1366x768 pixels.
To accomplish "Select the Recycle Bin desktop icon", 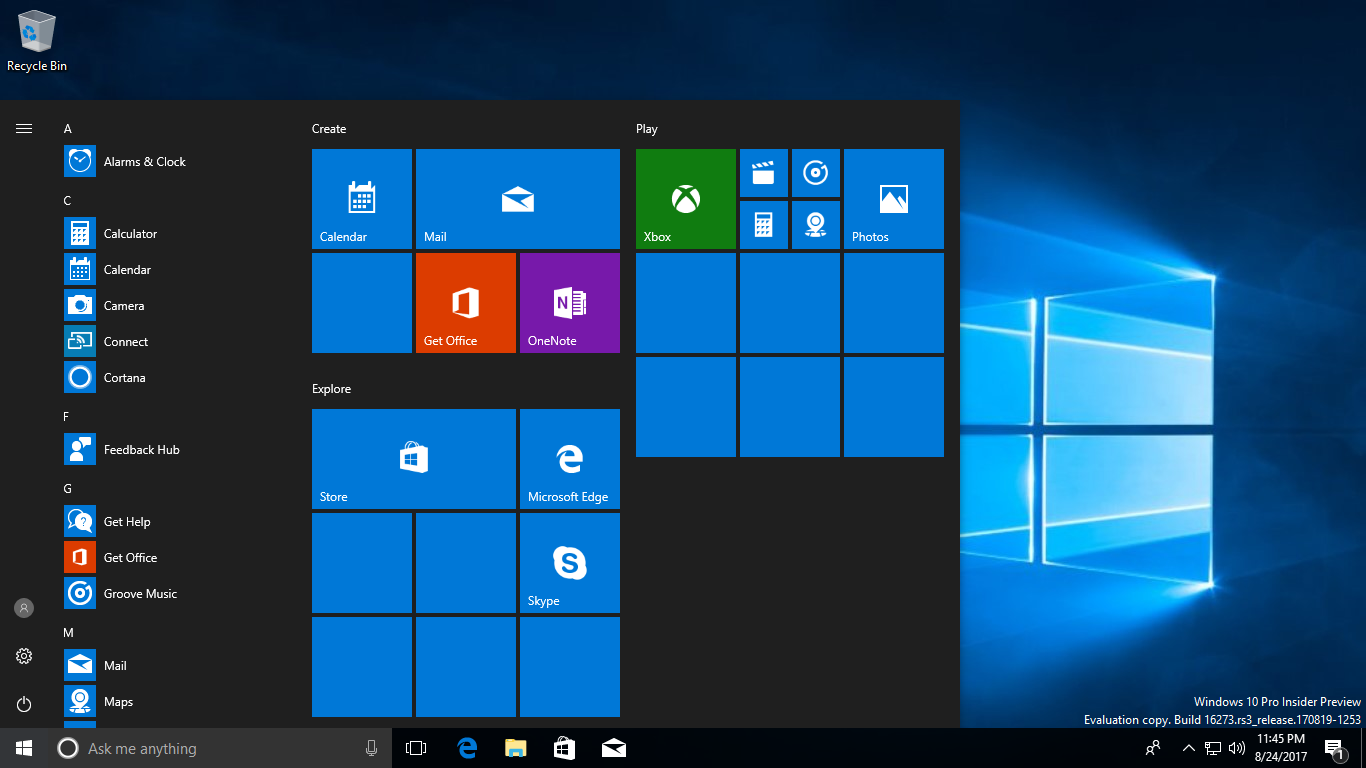I will (x=37, y=41).
